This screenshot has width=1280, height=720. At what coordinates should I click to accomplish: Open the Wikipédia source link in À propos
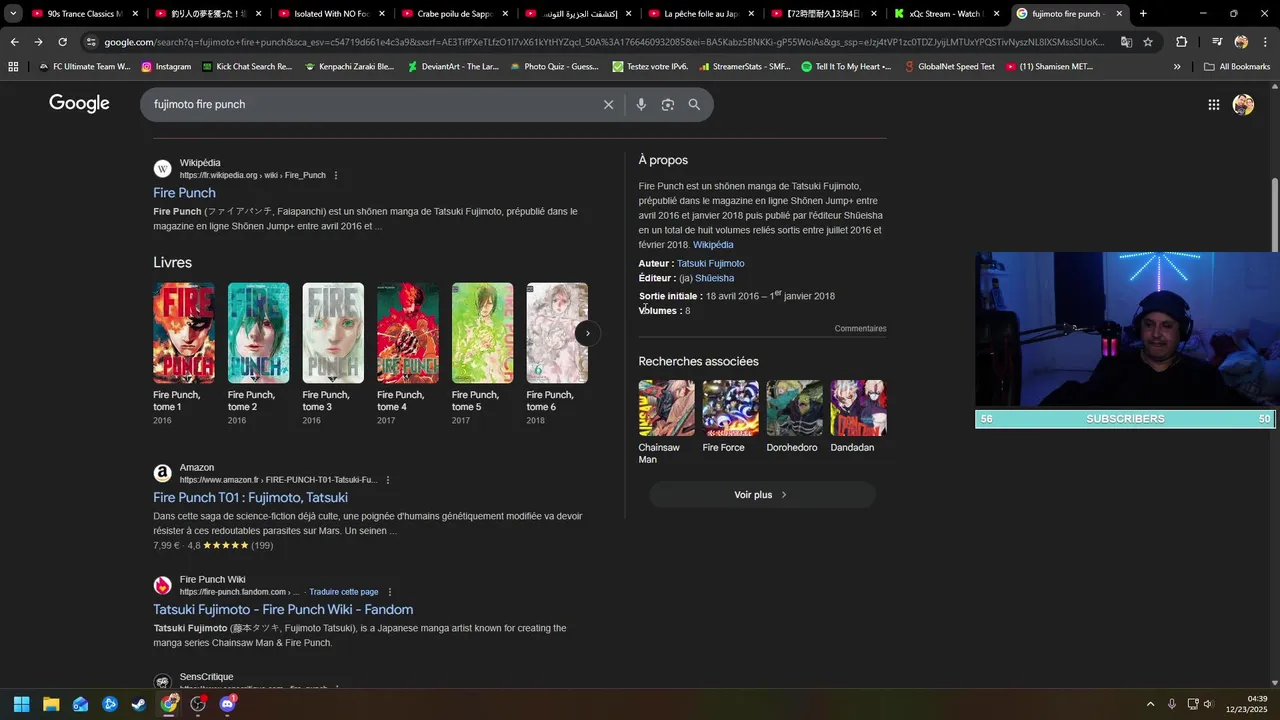(x=713, y=245)
